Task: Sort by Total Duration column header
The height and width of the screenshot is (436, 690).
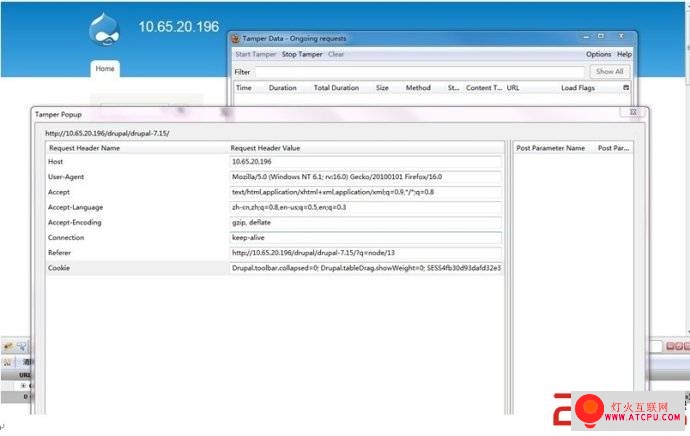Action: [x=336, y=88]
